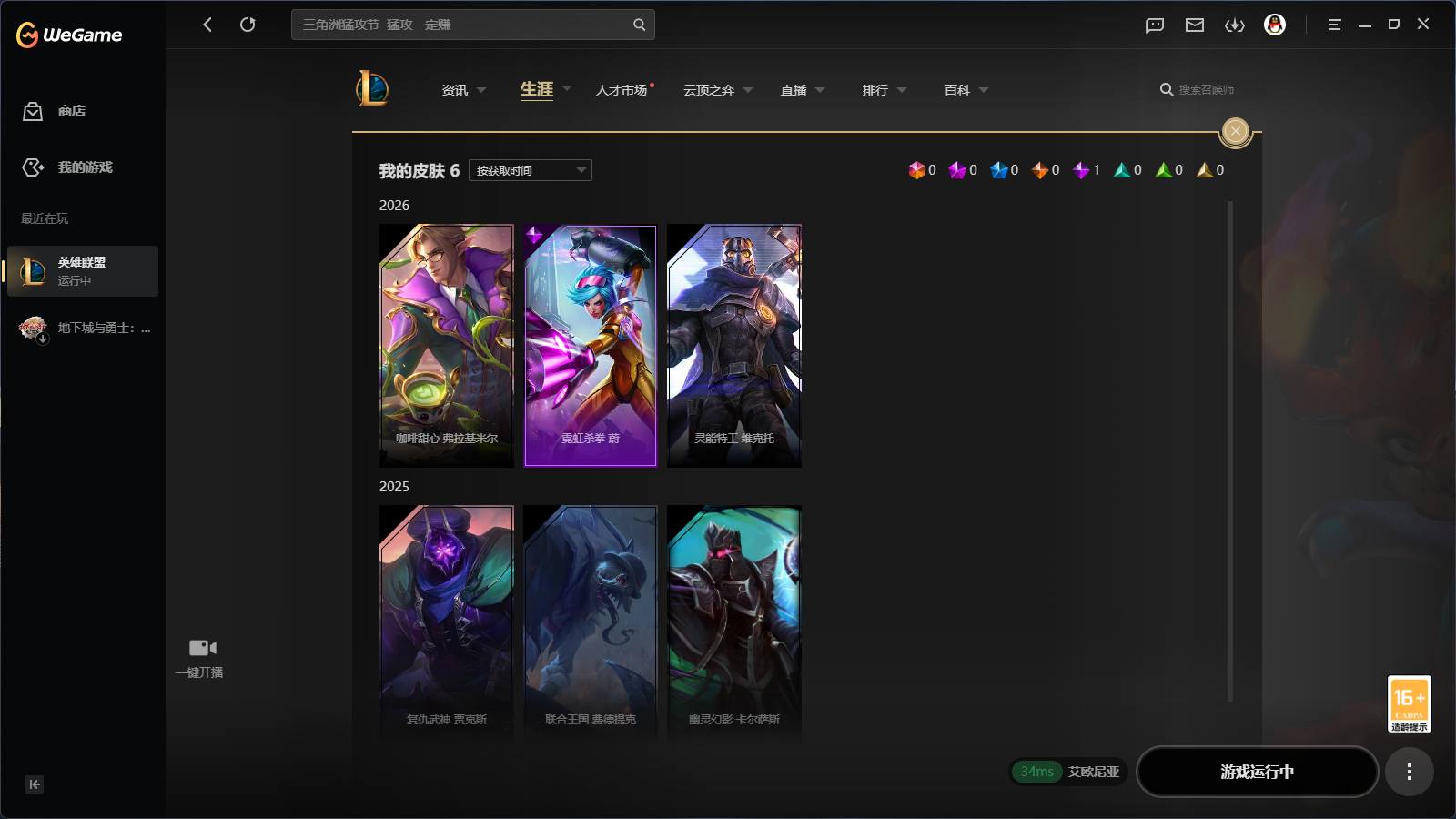Click the 2025 year label
This screenshot has height=819, width=1456.
394,487
